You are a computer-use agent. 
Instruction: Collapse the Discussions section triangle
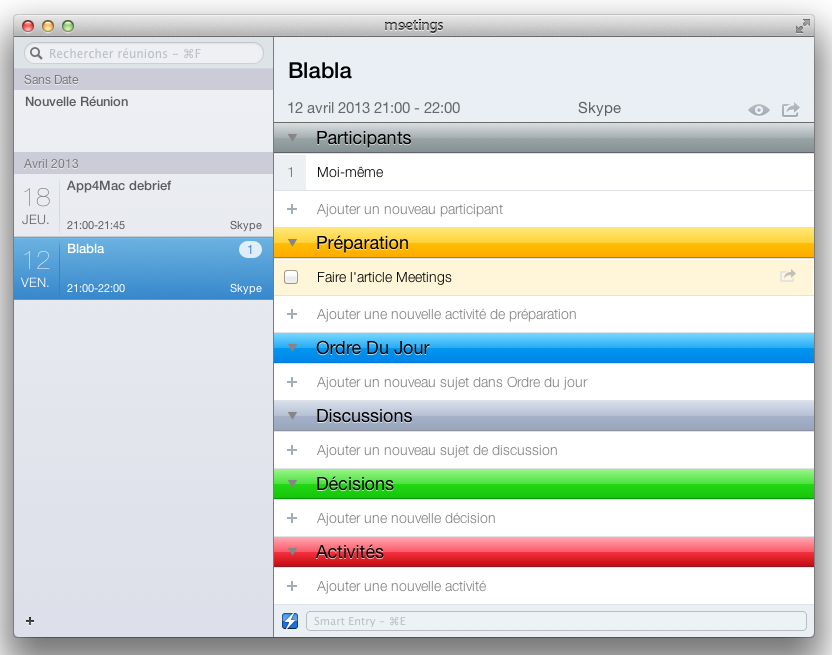[x=292, y=415]
